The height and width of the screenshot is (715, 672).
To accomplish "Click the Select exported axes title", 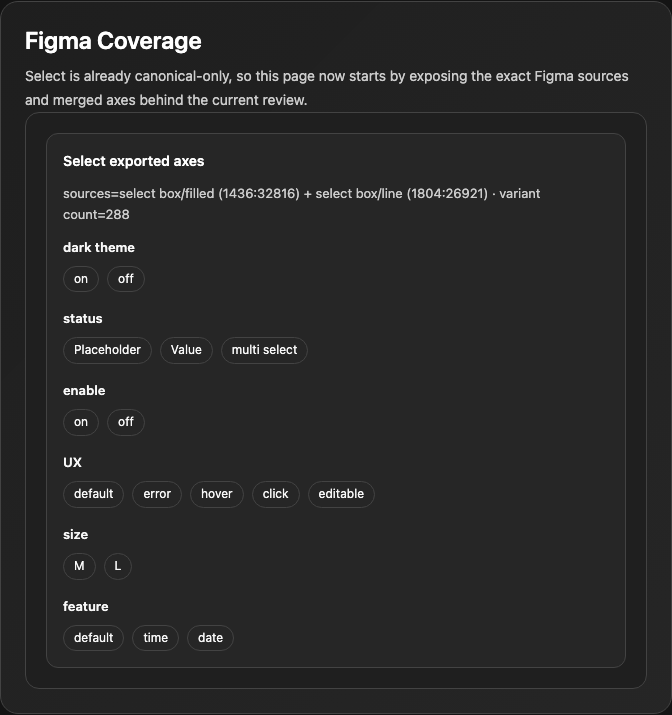I will (134, 161).
